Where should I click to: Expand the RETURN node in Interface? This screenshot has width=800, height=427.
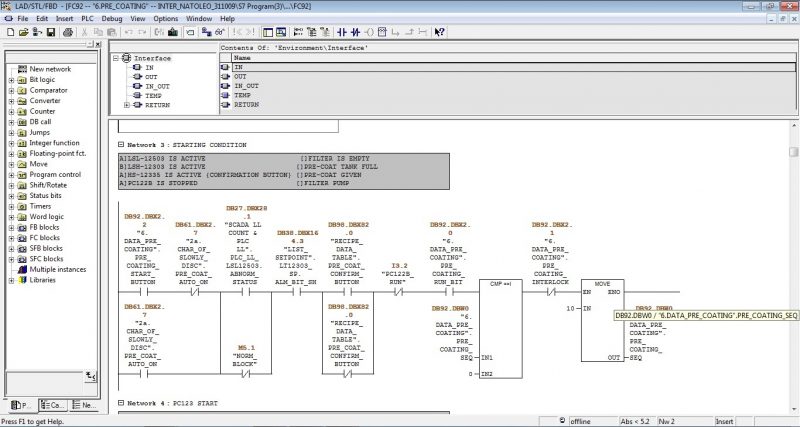tap(127, 105)
